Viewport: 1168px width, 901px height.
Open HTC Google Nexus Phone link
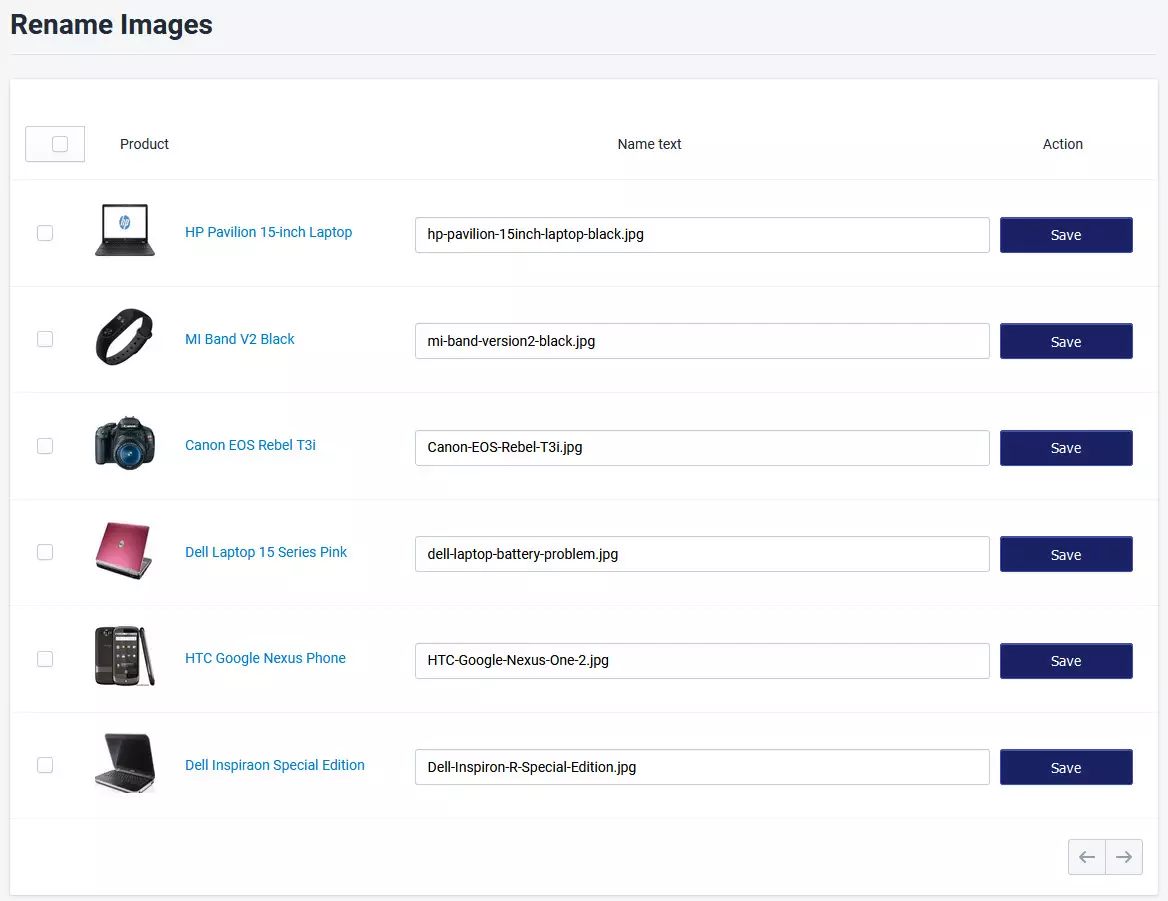pyautogui.click(x=265, y=658)
